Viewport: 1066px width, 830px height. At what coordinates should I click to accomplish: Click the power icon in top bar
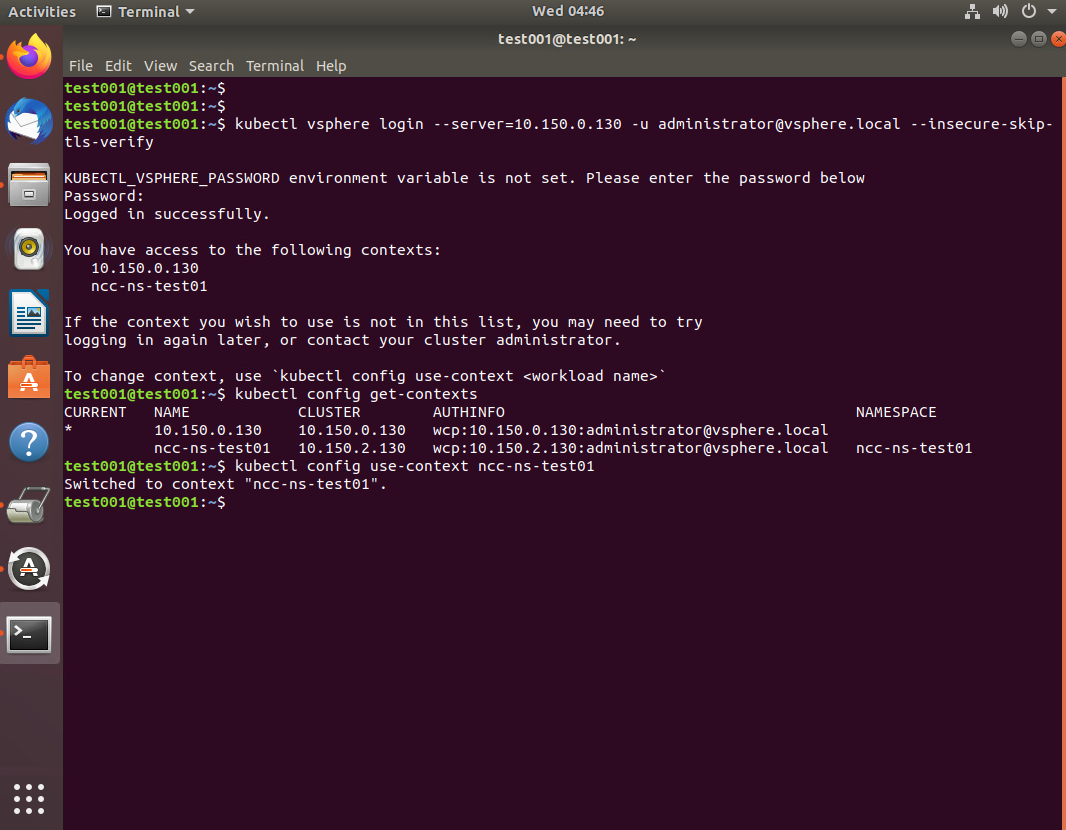[1029, 12]
